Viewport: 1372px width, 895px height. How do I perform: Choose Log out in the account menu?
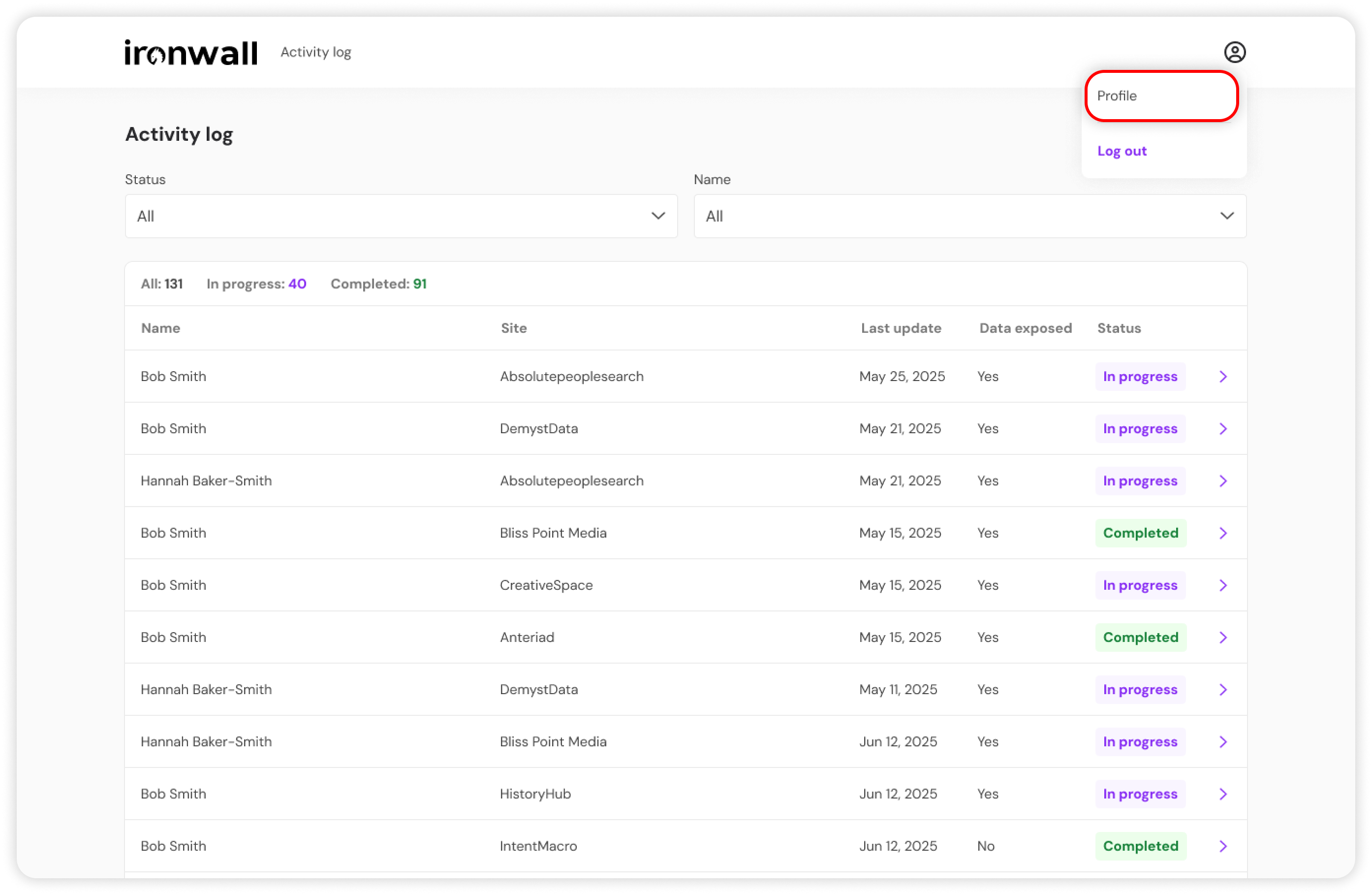[x=1121, y=151]
